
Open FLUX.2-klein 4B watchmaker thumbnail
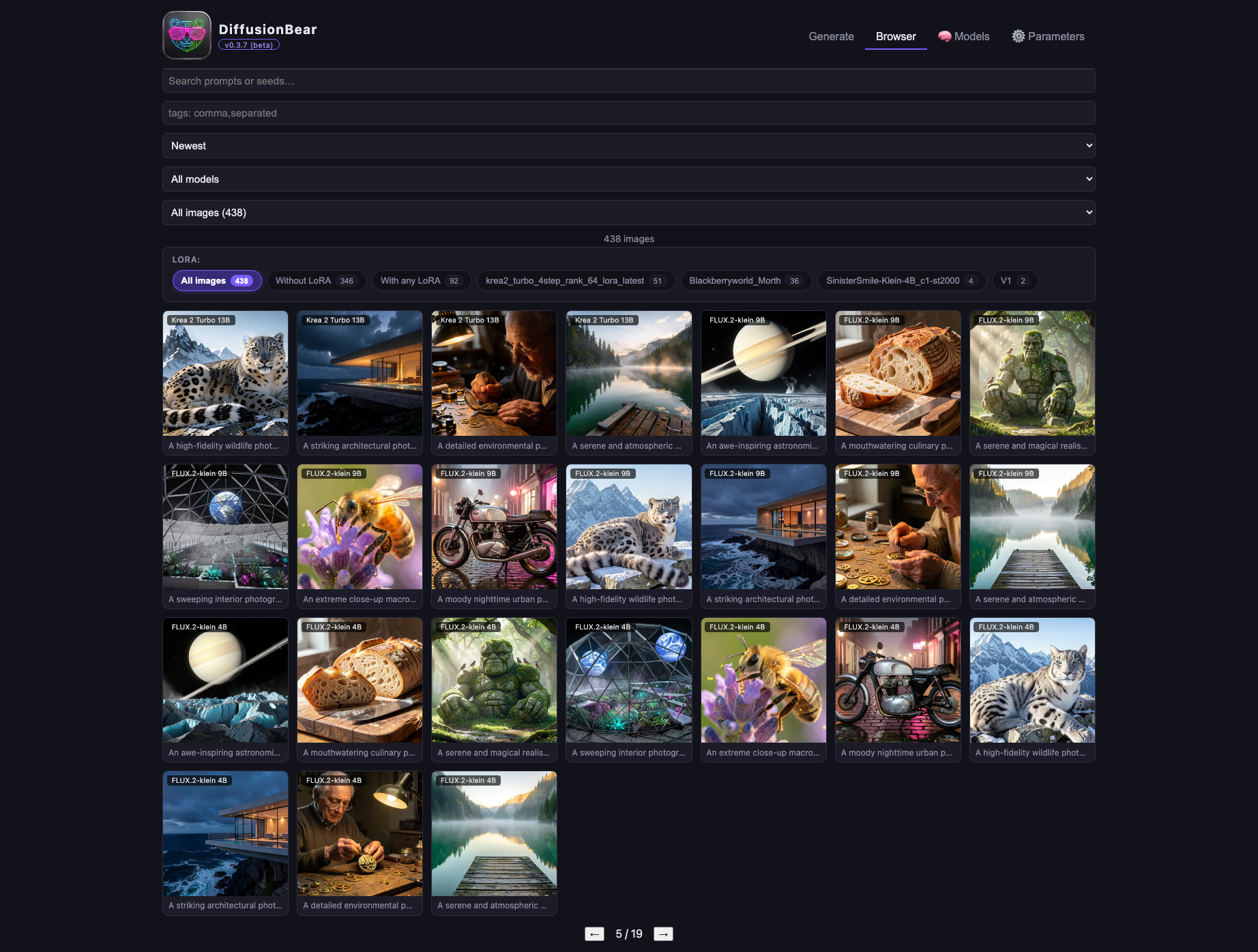tap(360, 834)
